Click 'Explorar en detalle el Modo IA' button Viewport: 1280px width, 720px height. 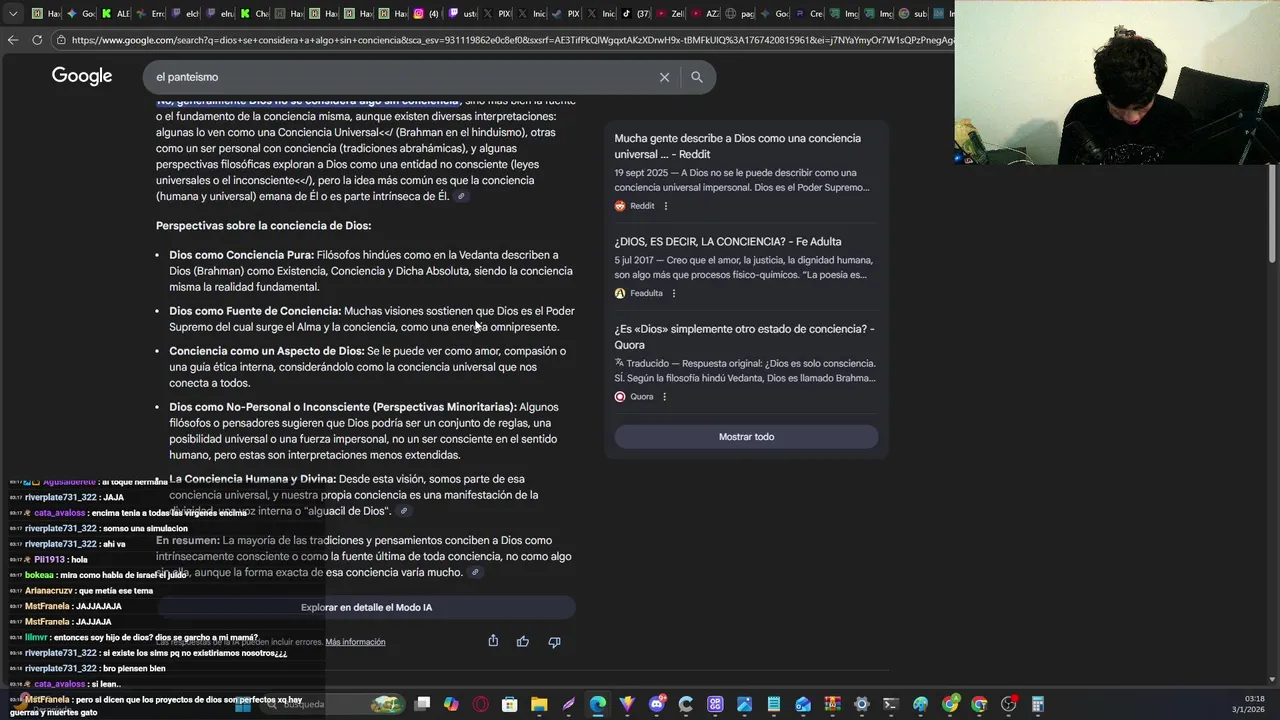[x=366, y=607]
